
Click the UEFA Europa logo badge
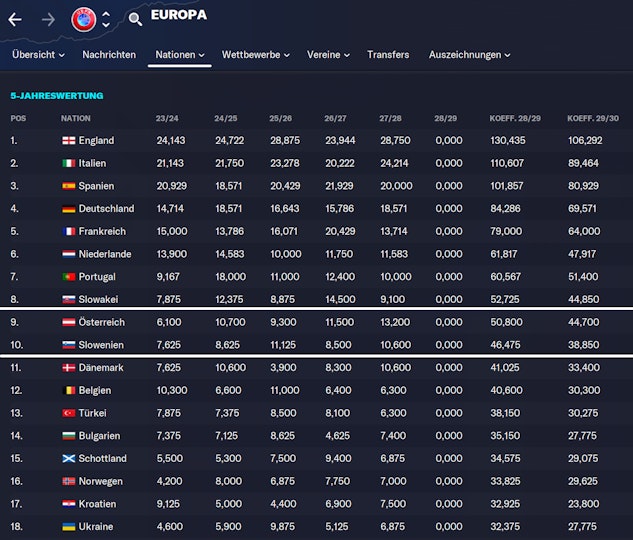click(x=83, y=19)
